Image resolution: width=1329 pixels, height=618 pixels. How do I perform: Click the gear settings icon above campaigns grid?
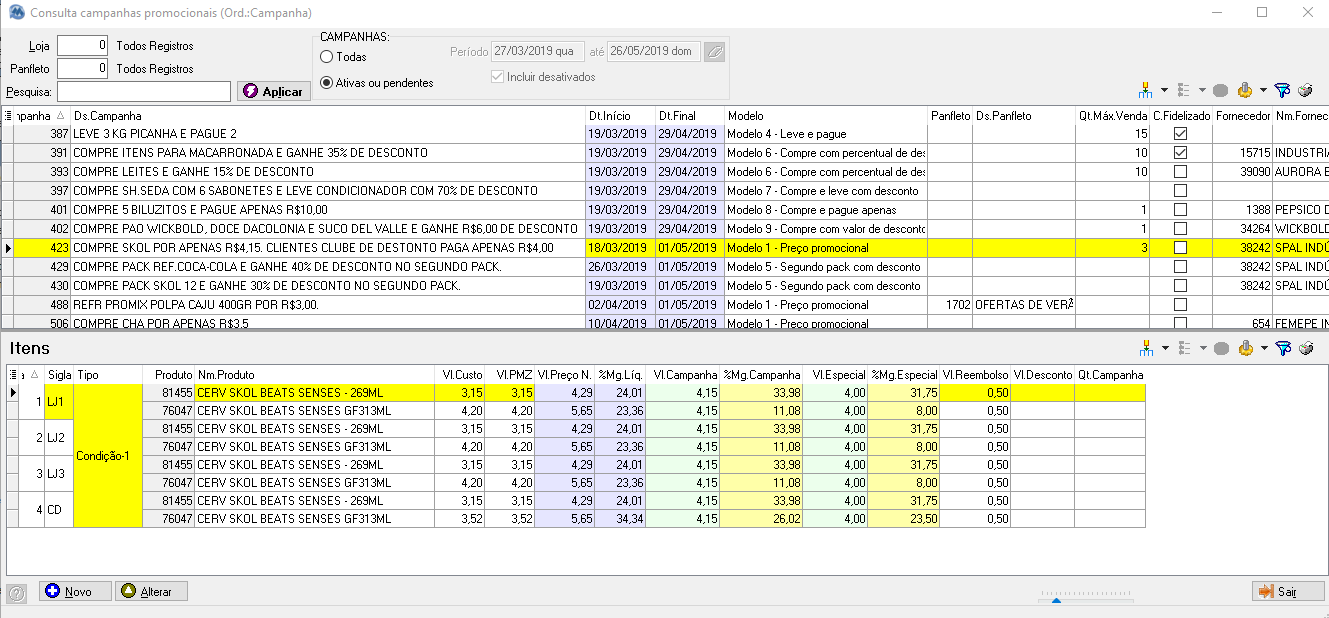(1245, 91)
